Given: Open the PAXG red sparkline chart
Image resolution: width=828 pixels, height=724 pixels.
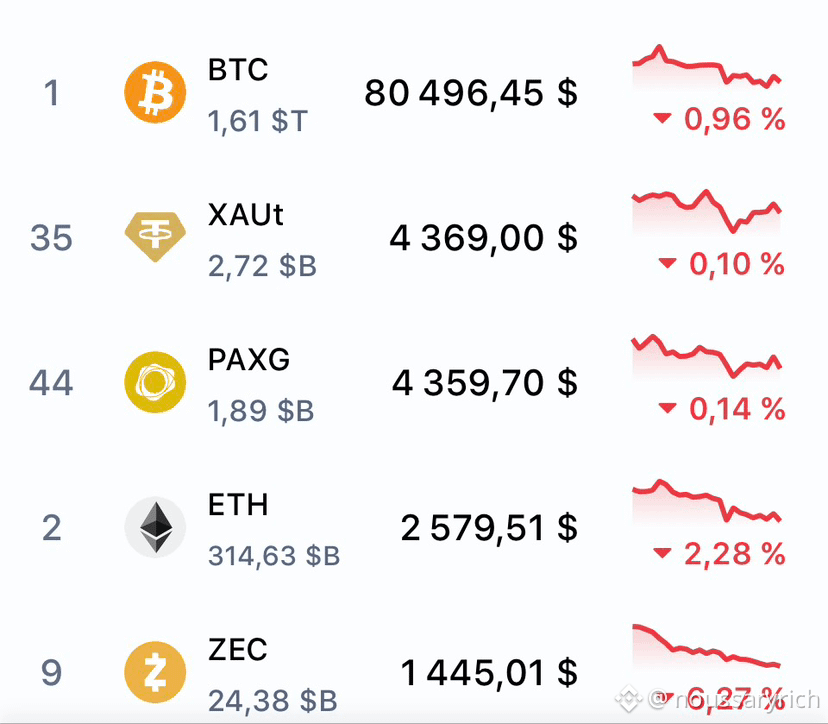Looking at the screenshot, I should pos(707,356).
